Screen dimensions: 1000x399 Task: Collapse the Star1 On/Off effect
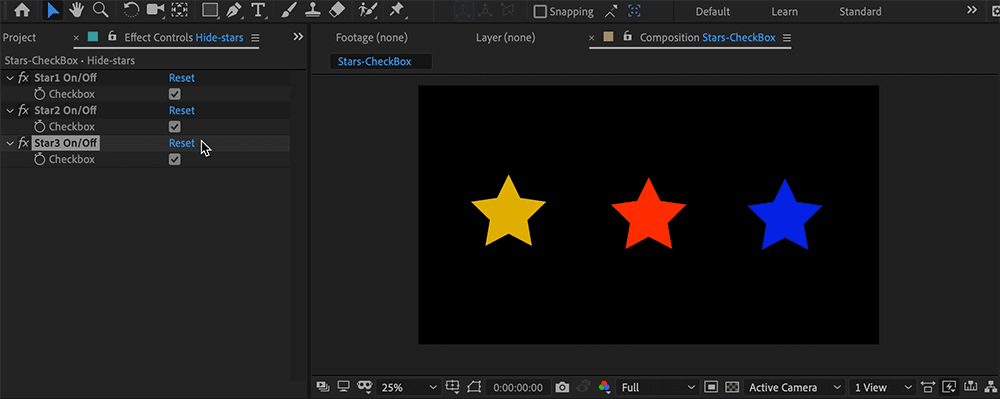click(x=10, y=78)
